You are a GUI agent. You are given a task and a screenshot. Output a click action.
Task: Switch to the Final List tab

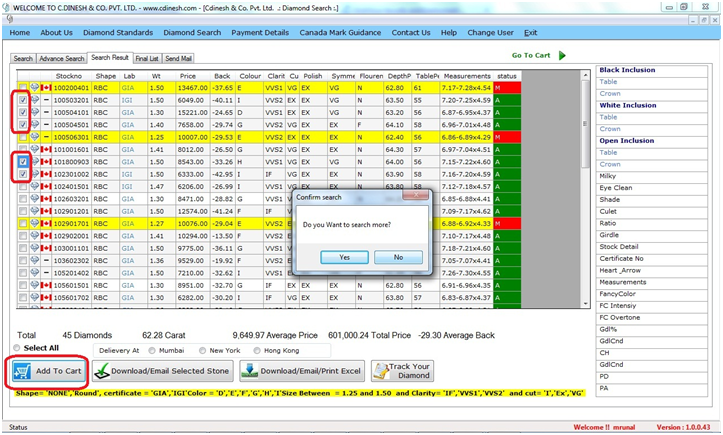pyautogui.click(x=147, y=59)
